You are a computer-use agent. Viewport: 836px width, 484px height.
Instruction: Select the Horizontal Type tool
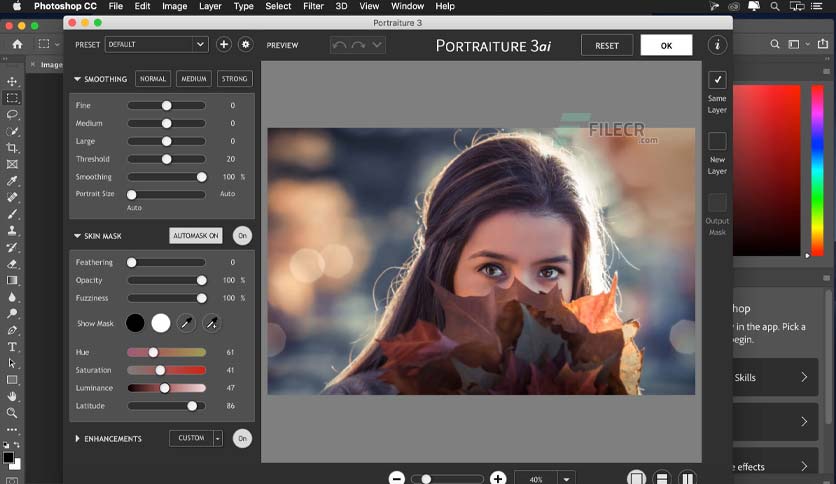click(12, 346)
